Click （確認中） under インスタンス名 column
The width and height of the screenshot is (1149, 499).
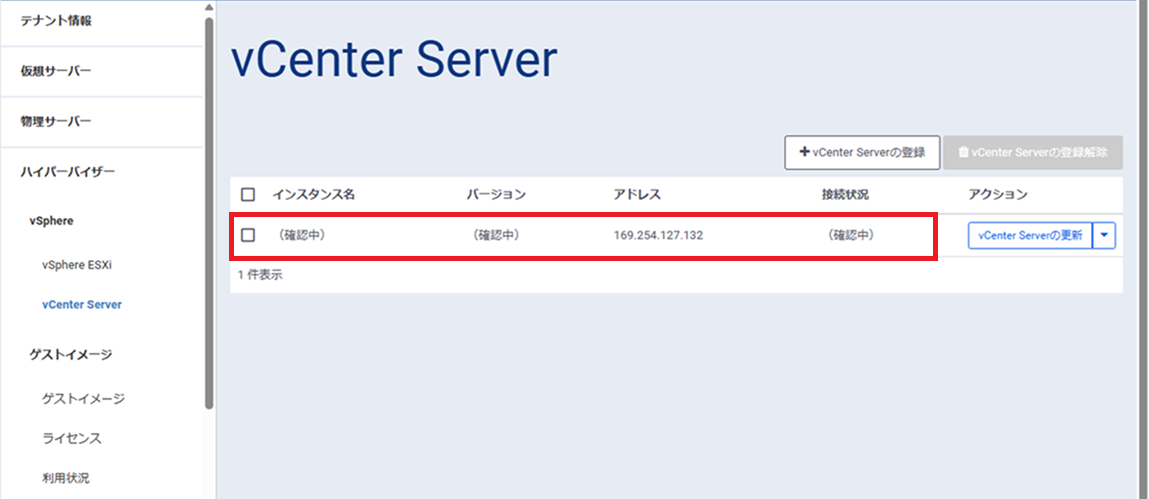point(301,236)
